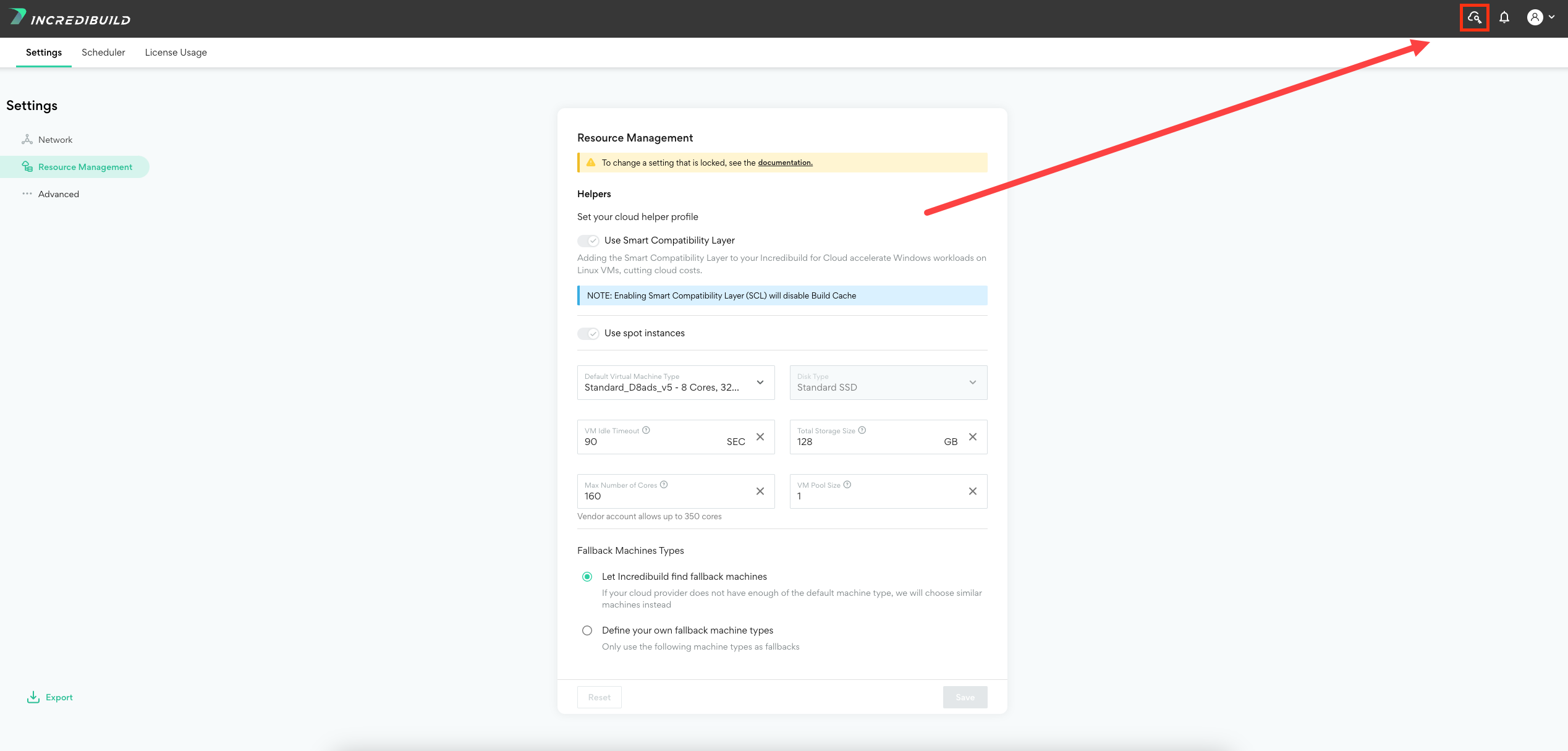
Task: Select Let Incredibuild find fallback machines
Action: (587, 577)
